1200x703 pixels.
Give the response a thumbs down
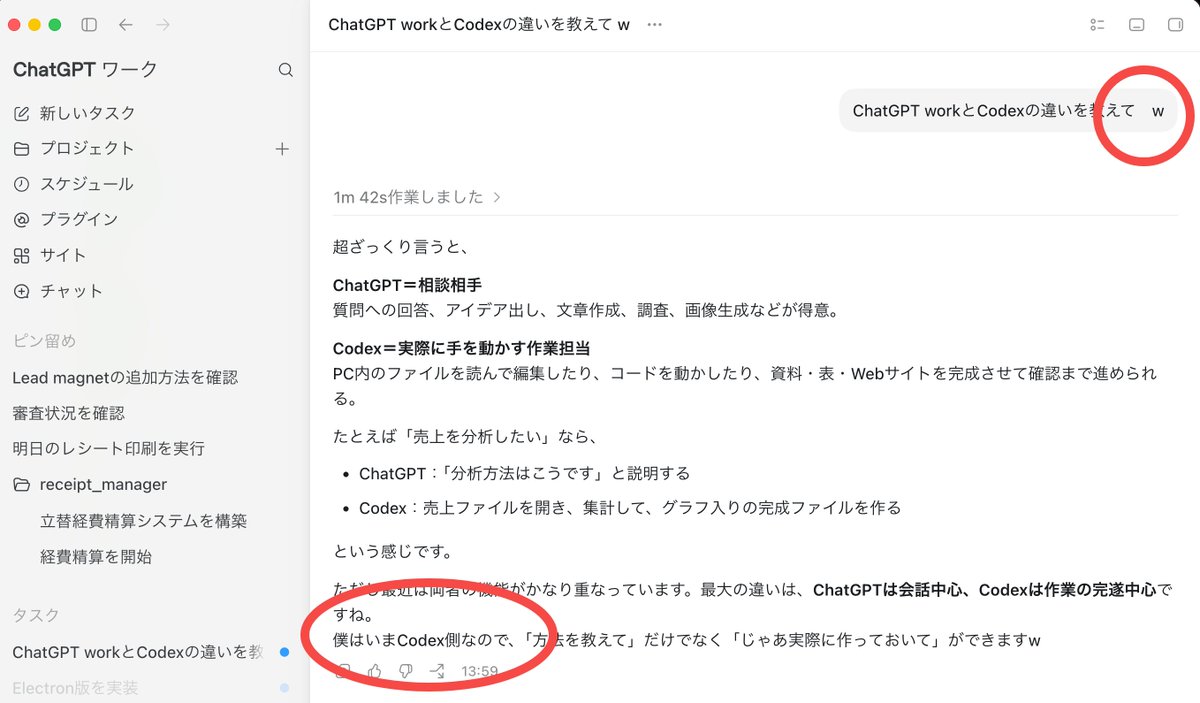pos(405,671)
